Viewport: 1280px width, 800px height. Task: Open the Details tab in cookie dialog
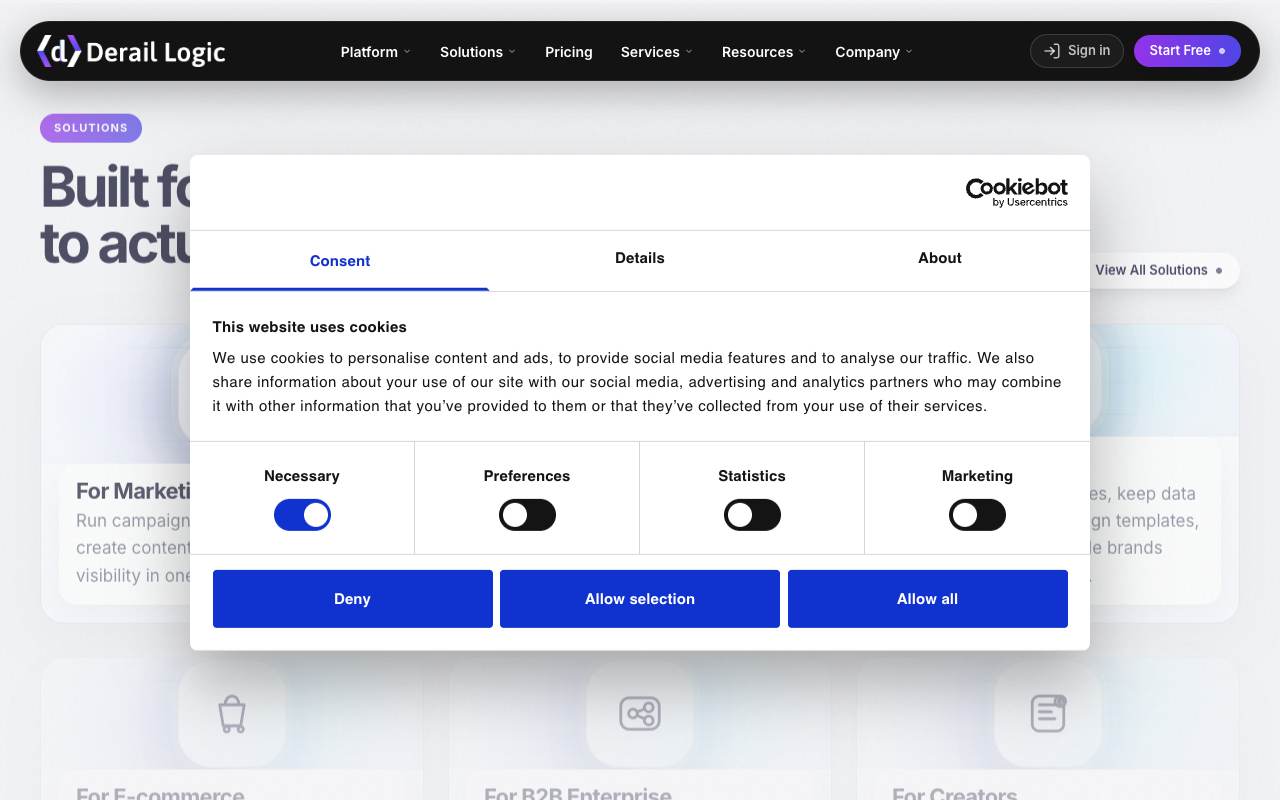640,258
